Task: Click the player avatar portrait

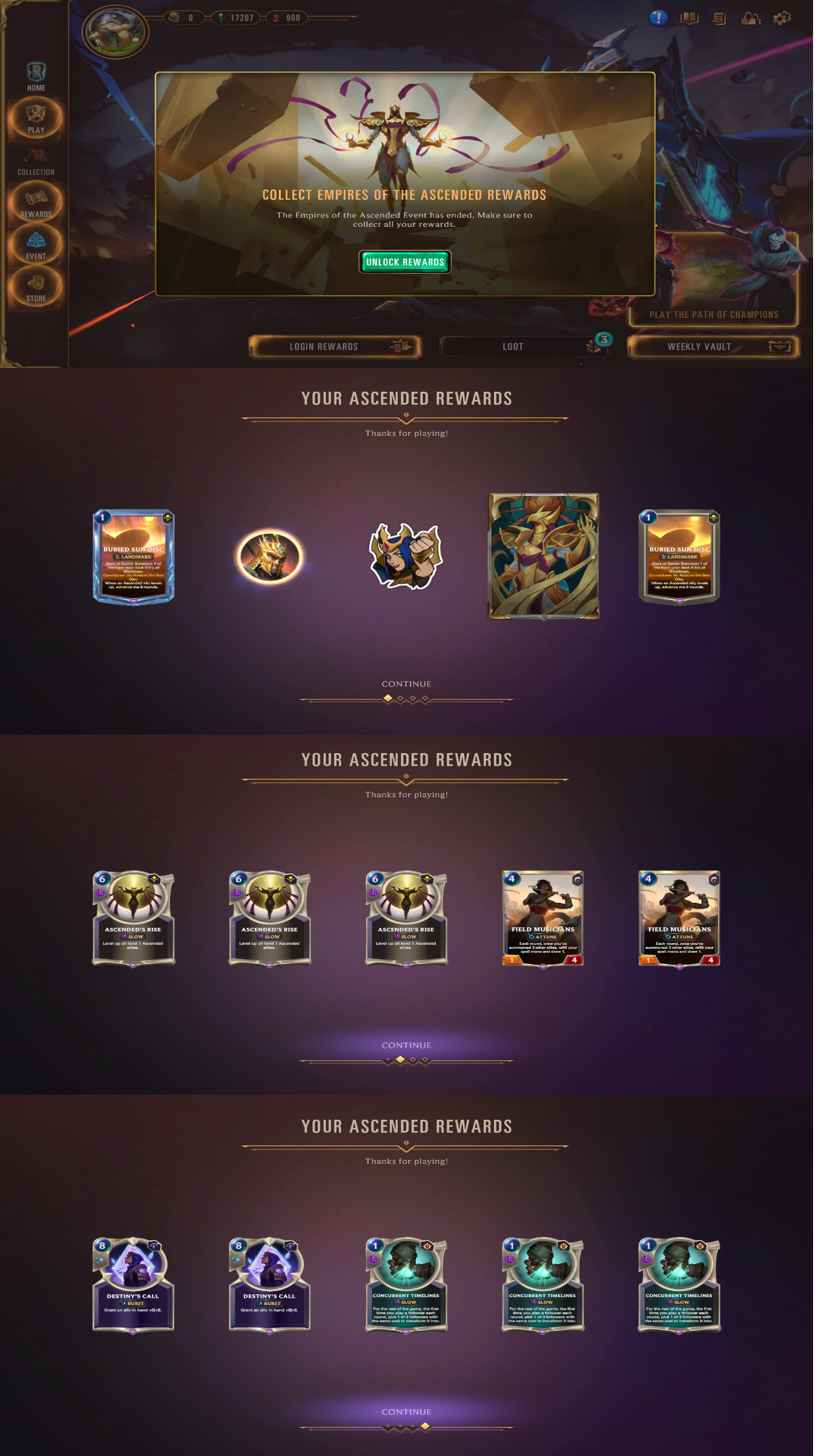Action: [115, 32]
